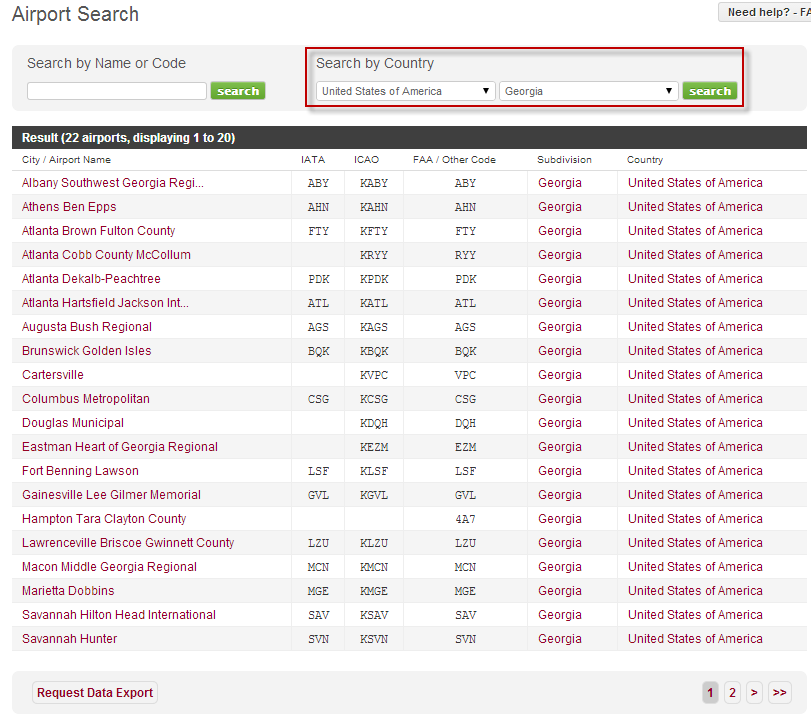The image size is (811, 719).
Task: Open Albany Southwest Georgia Regional airport link
Action: pyautogui.click(x=113, y=183)
